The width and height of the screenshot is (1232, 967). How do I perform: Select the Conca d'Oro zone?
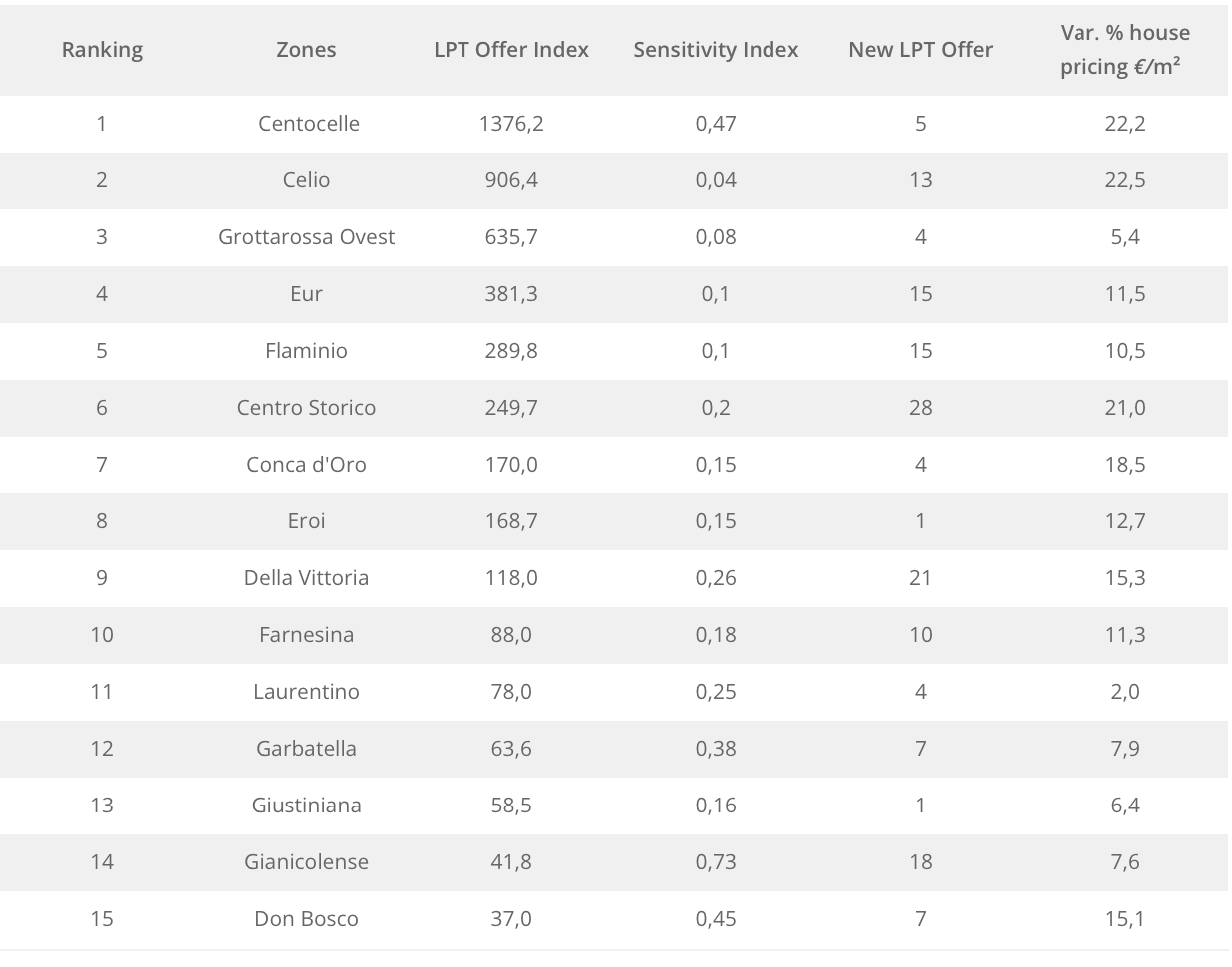click(x=306, y=465)
